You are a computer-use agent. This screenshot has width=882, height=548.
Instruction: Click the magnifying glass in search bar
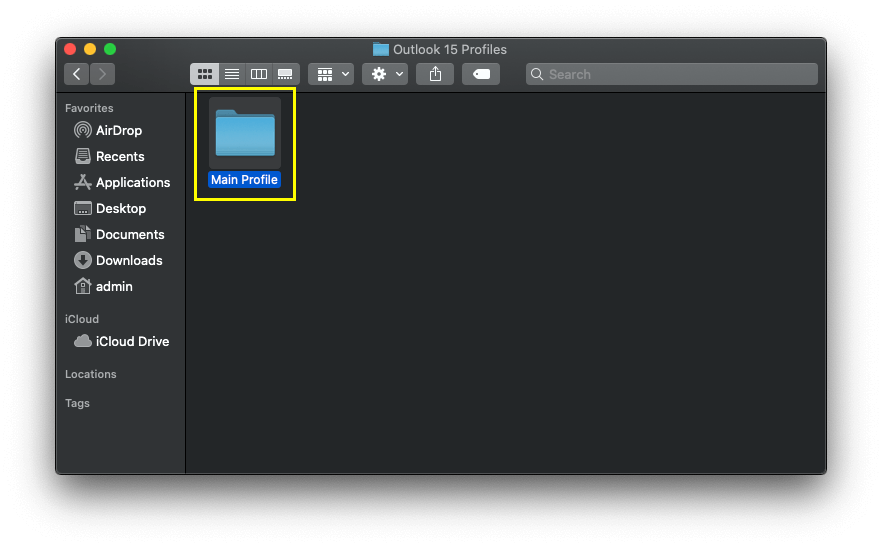[537, 74]
